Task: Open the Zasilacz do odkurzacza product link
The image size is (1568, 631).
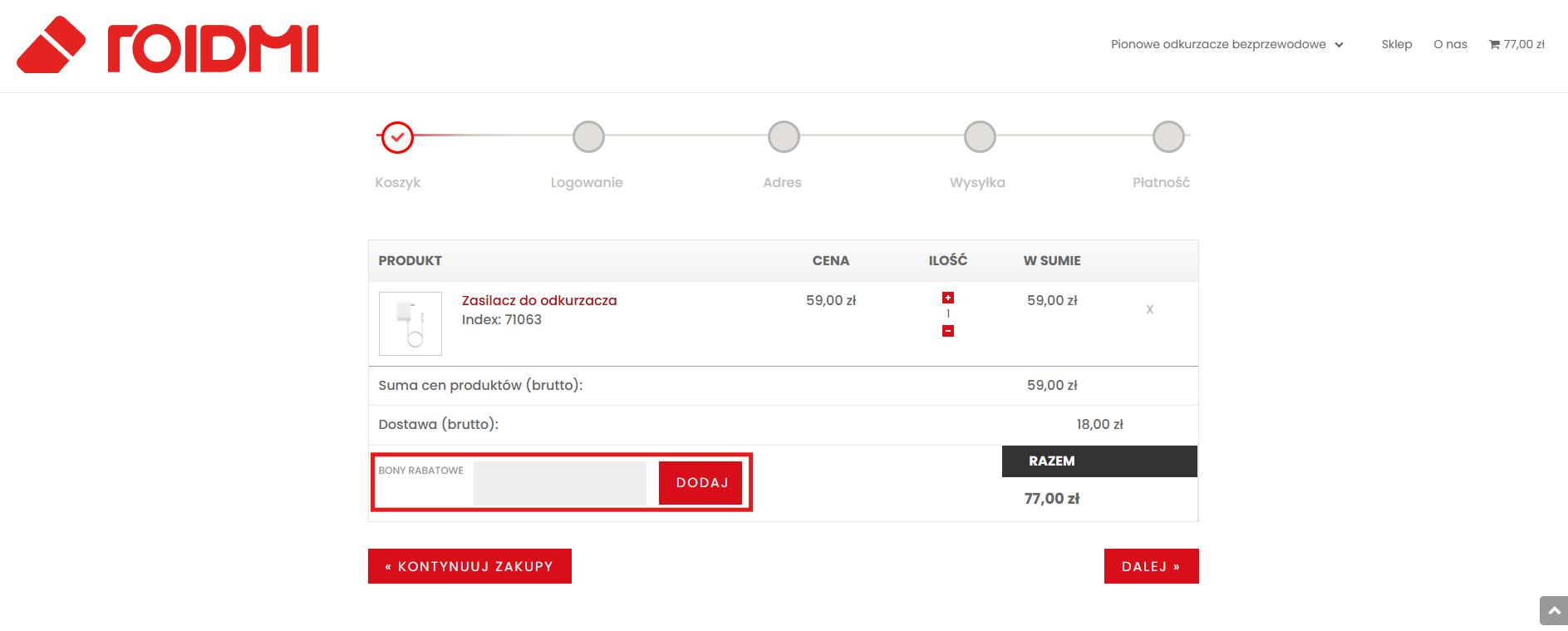Action: [x=539, y=300]
